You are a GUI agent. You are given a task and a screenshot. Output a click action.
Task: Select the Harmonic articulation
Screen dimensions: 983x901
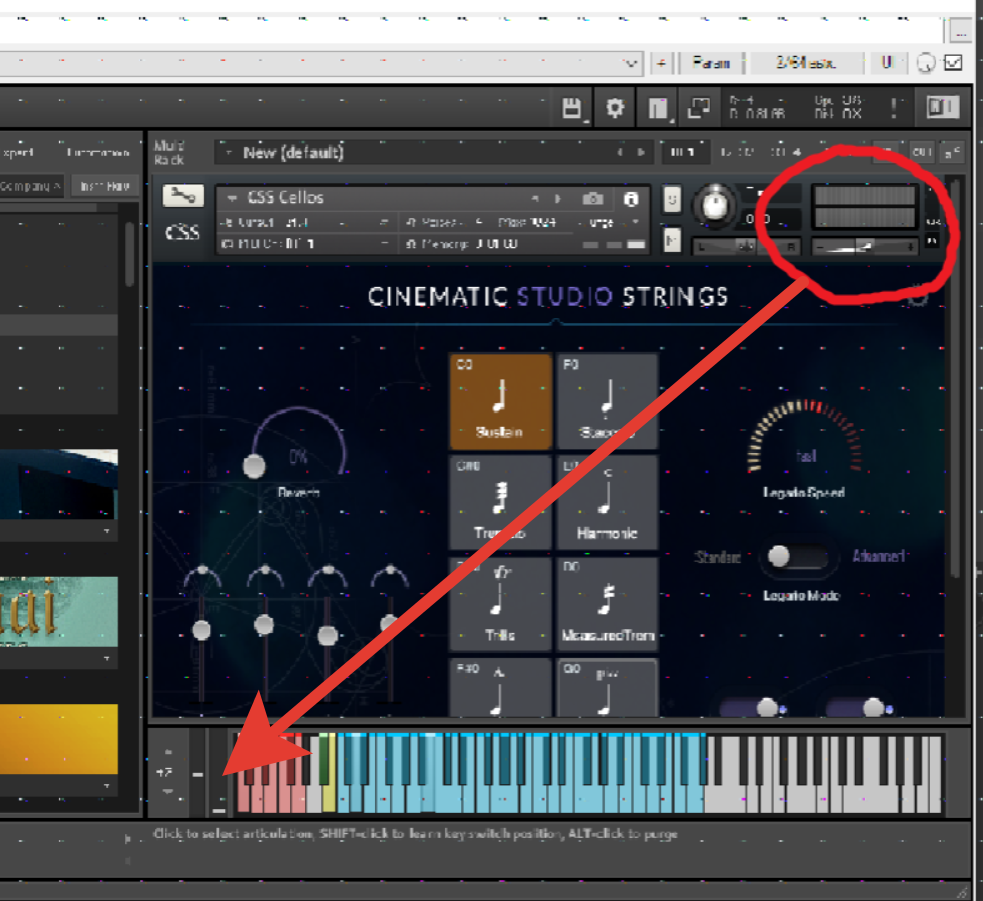(x=607, y=503)
